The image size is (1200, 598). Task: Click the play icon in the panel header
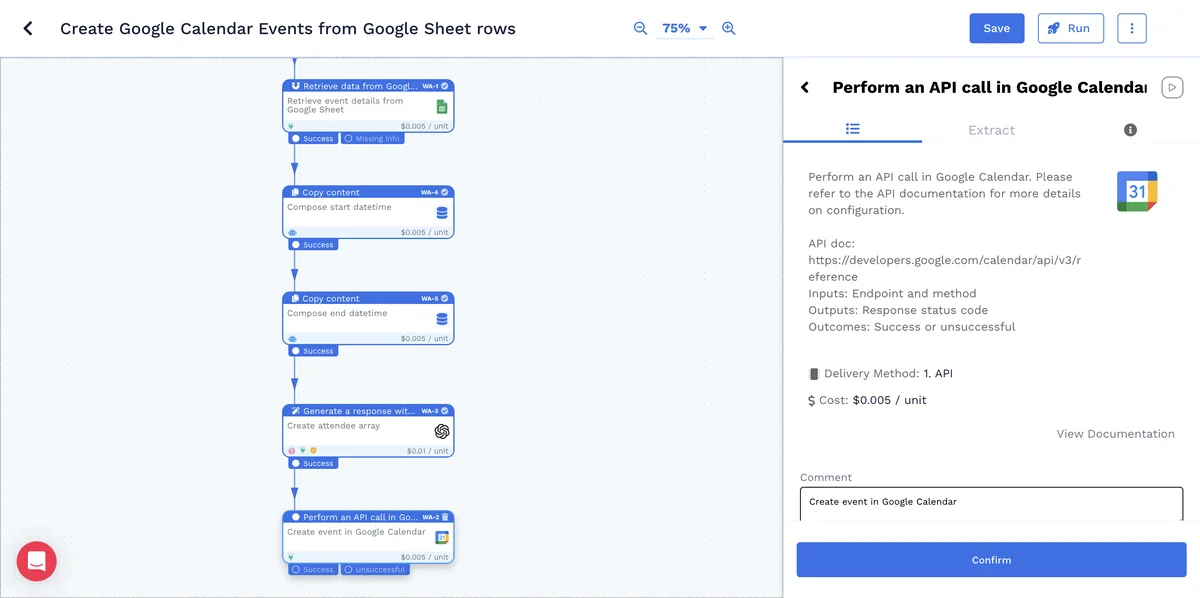[x=1172, y=88]
